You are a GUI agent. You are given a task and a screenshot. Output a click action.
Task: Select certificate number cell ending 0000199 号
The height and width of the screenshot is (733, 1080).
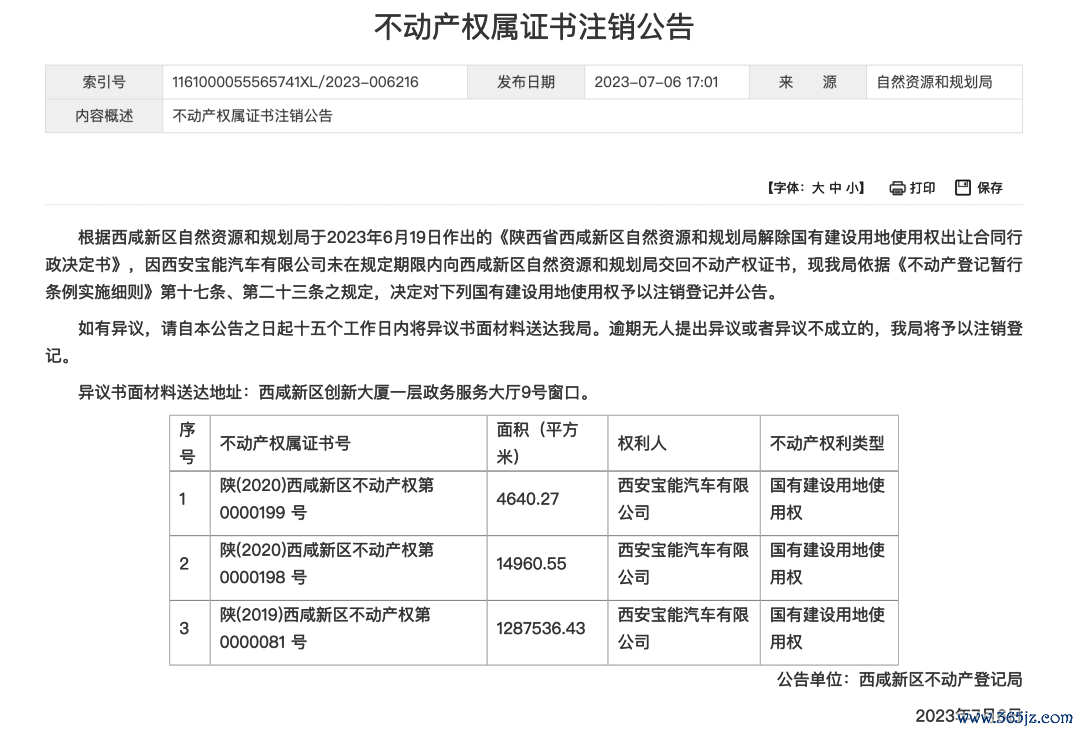(326, 499)
